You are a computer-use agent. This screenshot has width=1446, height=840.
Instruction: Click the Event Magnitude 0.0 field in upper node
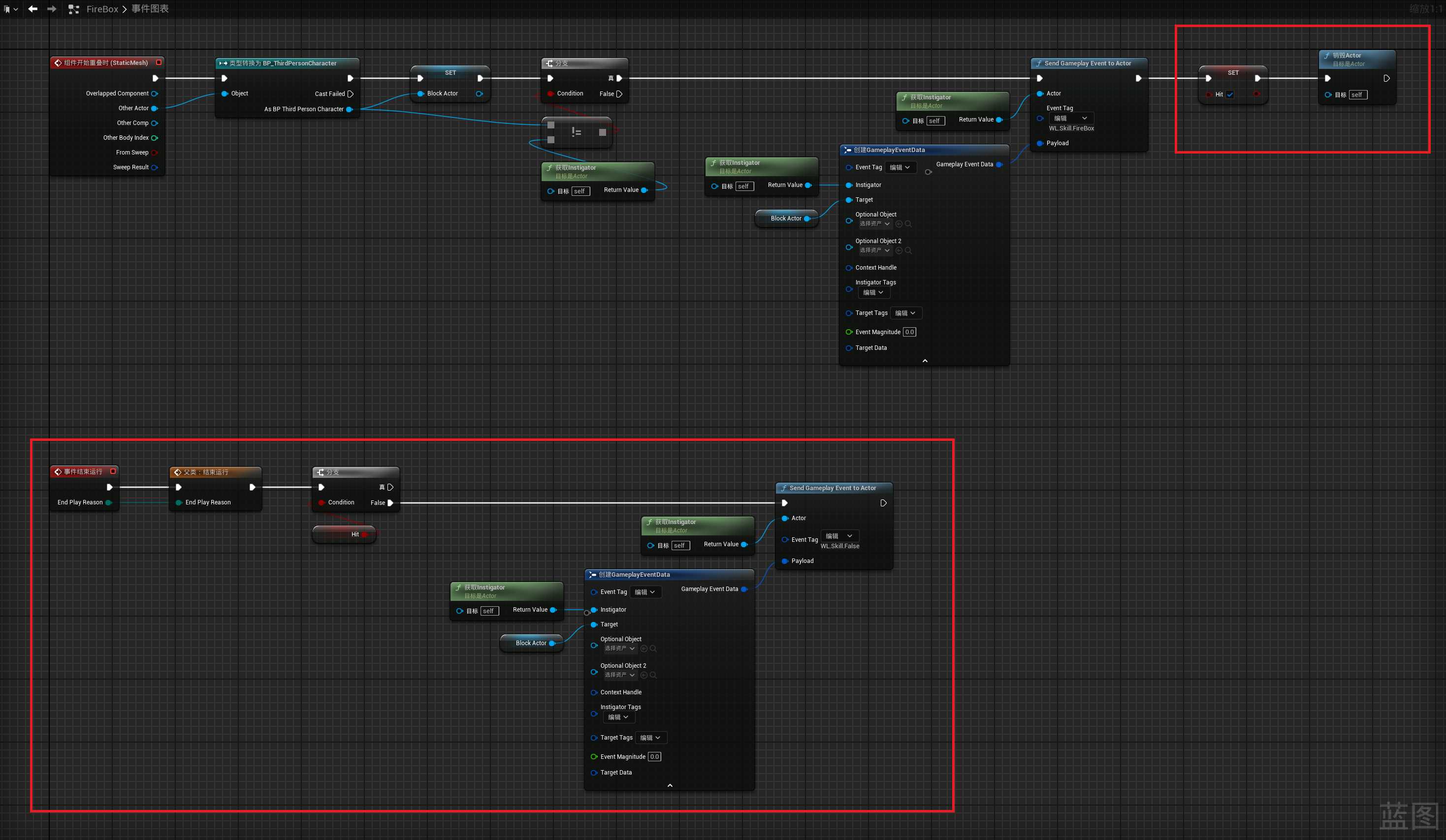(909, 332)
